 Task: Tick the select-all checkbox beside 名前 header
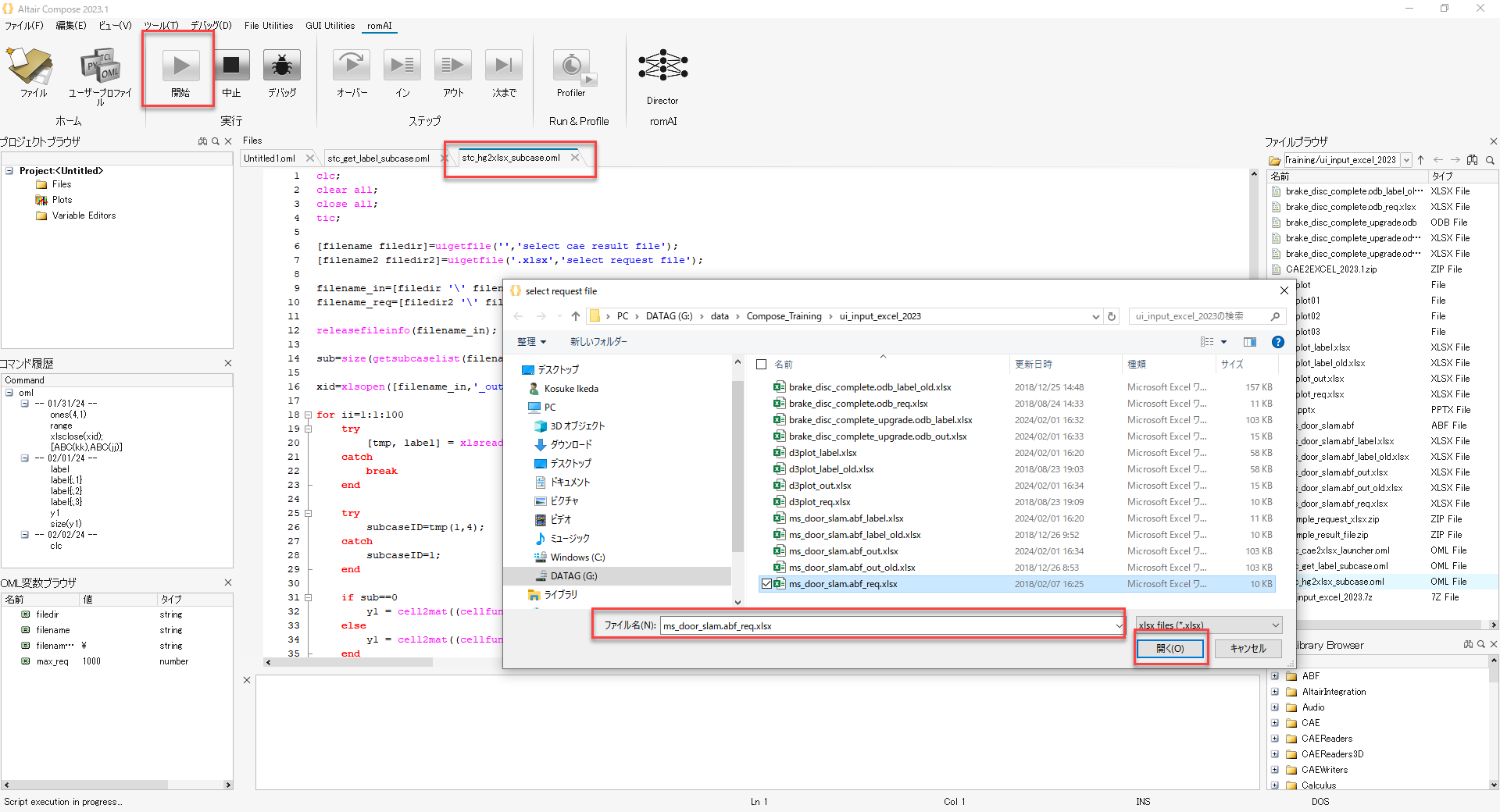[762, 365]
